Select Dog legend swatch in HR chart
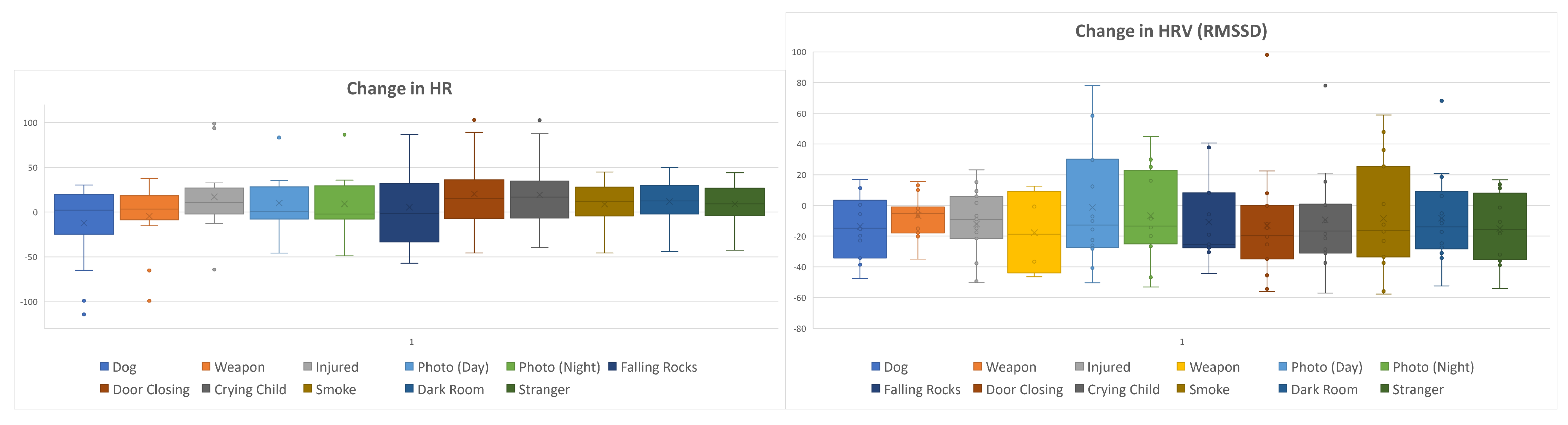1568x425 pixels. click(x=104, y=367)
